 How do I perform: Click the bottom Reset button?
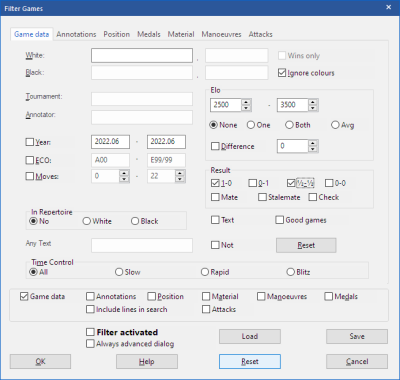click(x=250, y=361)
